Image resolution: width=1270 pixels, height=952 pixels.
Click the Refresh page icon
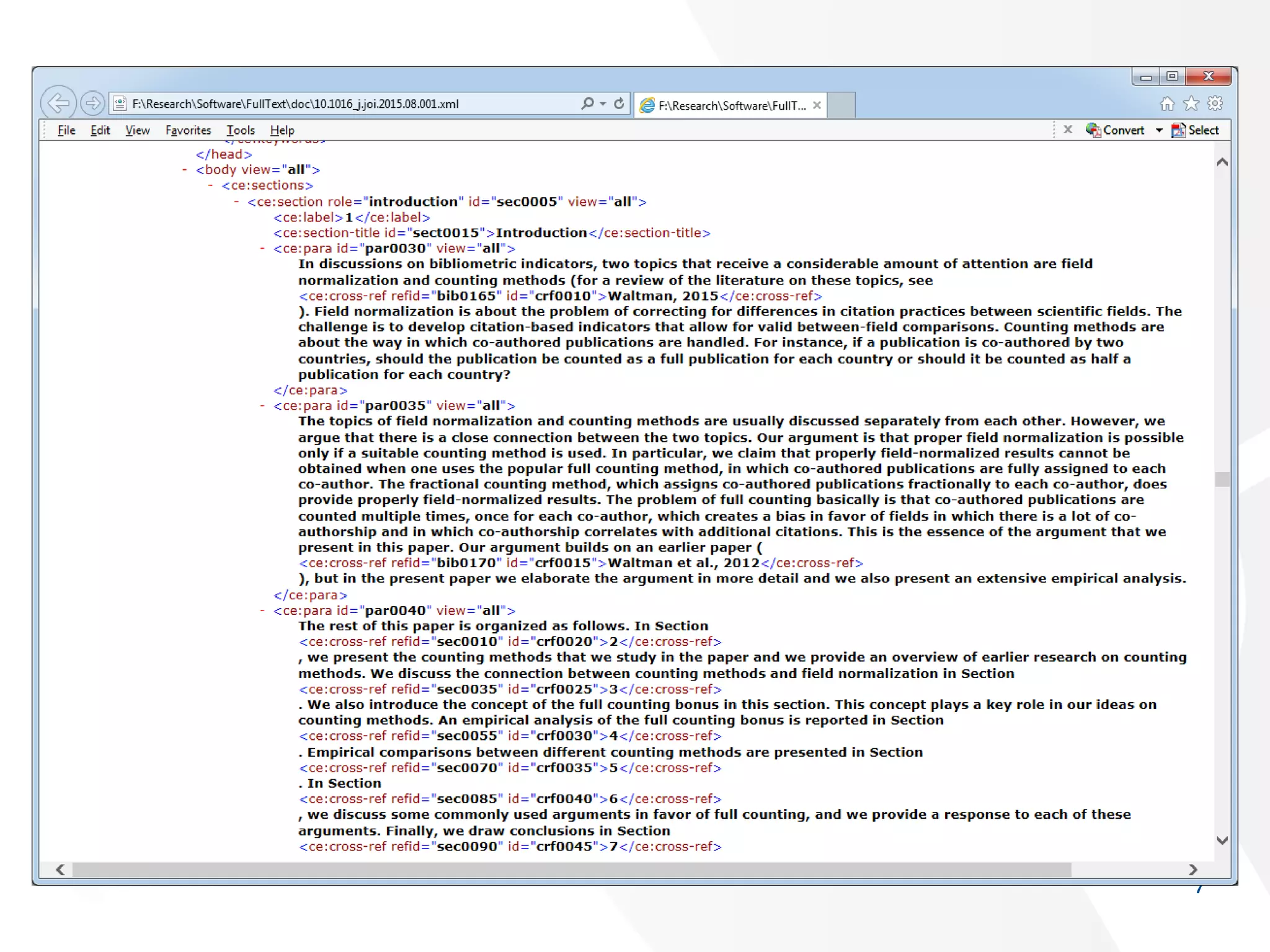click(x=619, y=104)
